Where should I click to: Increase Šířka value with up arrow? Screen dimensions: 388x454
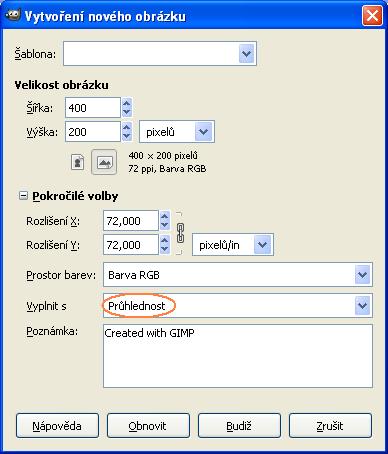[127, 103]
